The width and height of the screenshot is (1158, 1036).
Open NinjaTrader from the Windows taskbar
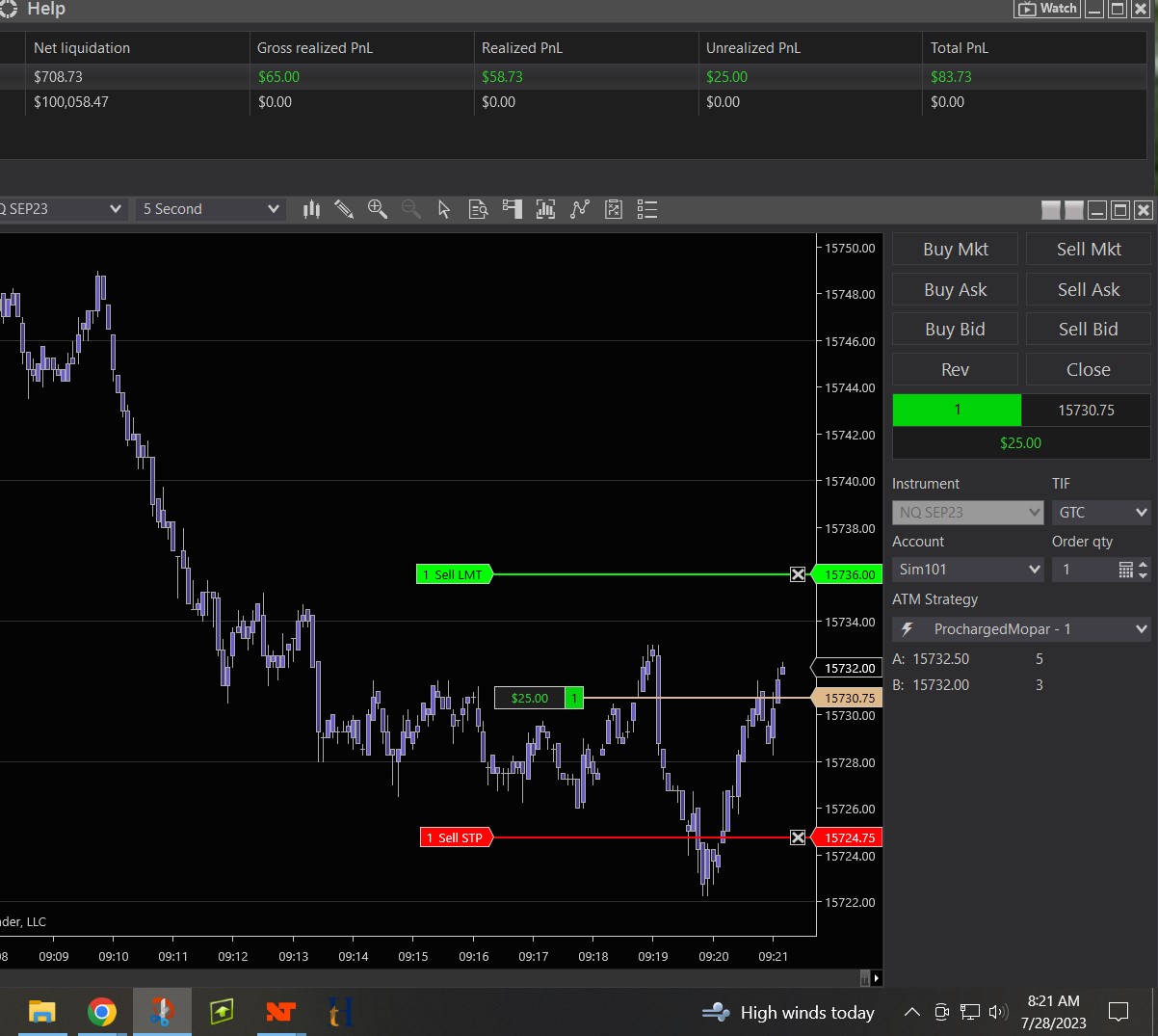coord(280,1012)
